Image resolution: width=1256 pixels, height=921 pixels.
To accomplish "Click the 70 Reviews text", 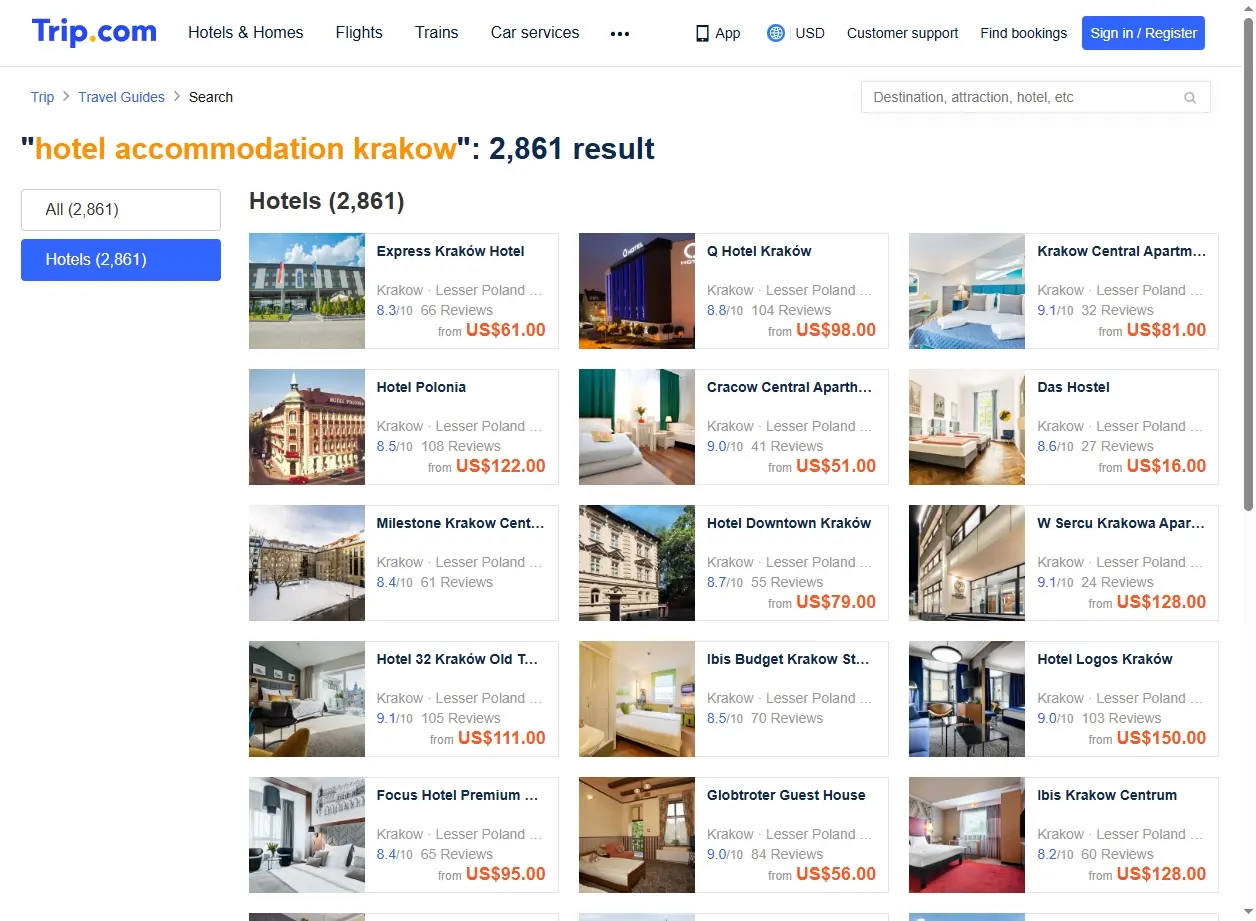I will [787, 718].
